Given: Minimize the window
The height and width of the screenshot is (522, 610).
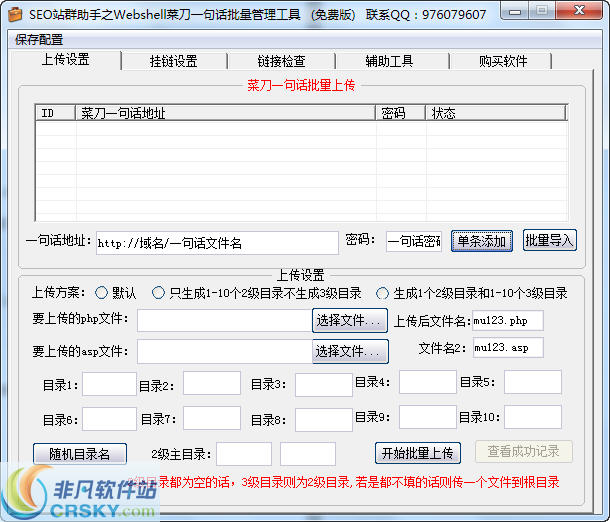Looking at the screenshot, I should click(x=515, y=11).
